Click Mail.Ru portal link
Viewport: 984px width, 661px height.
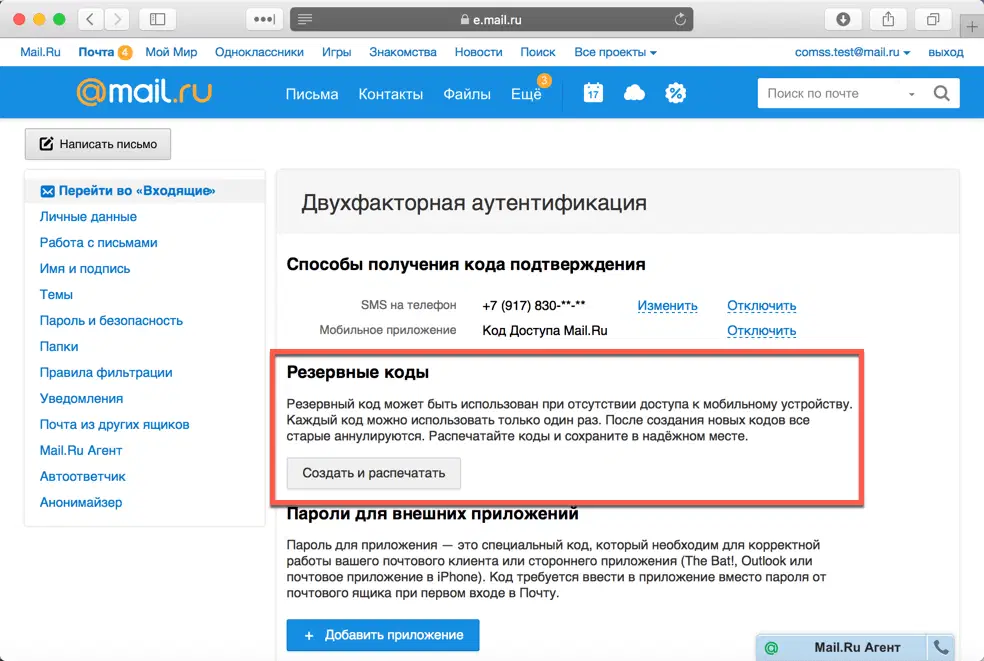tap(40, 52)
